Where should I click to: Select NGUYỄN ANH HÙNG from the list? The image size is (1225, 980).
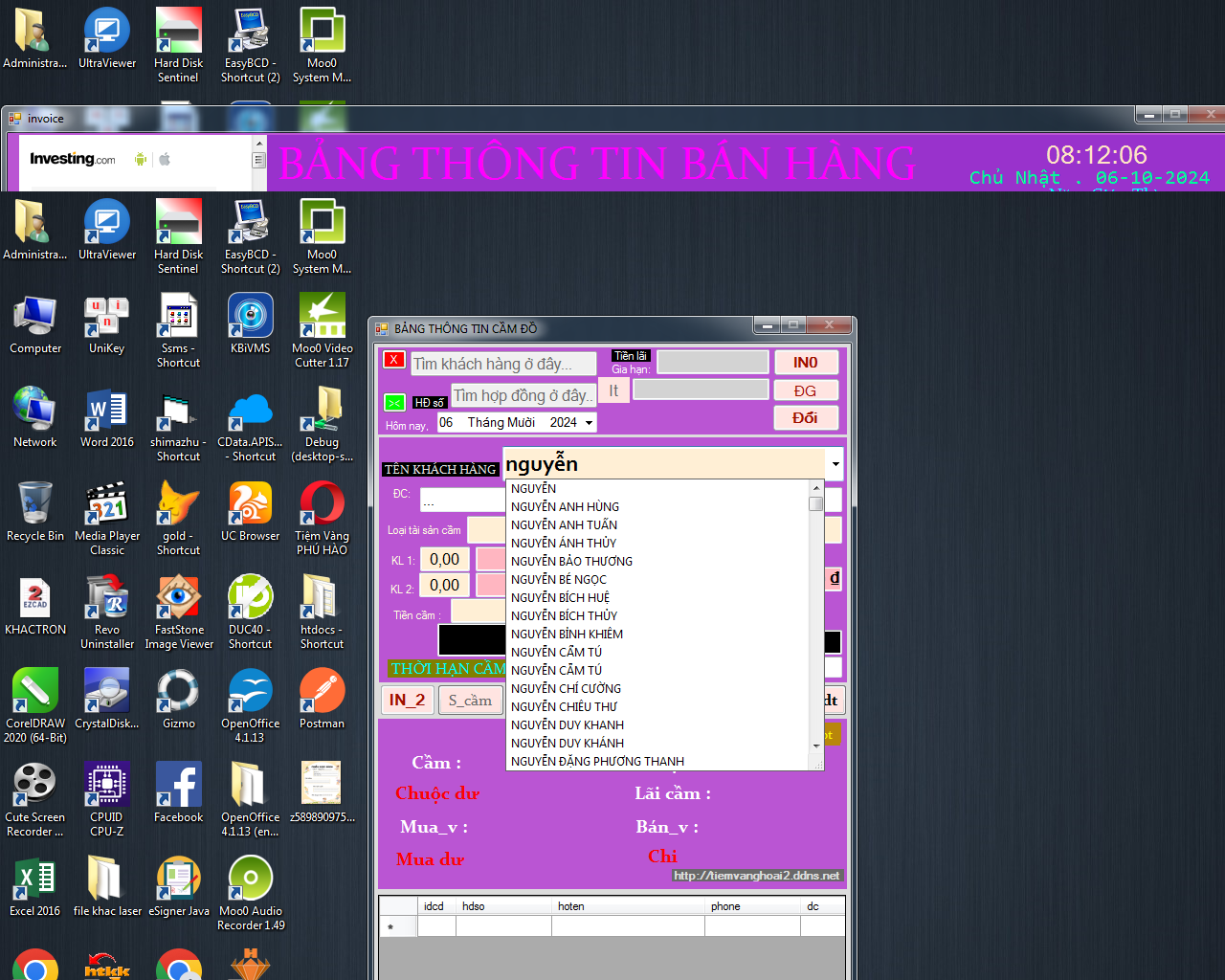(x=565, y=506)
